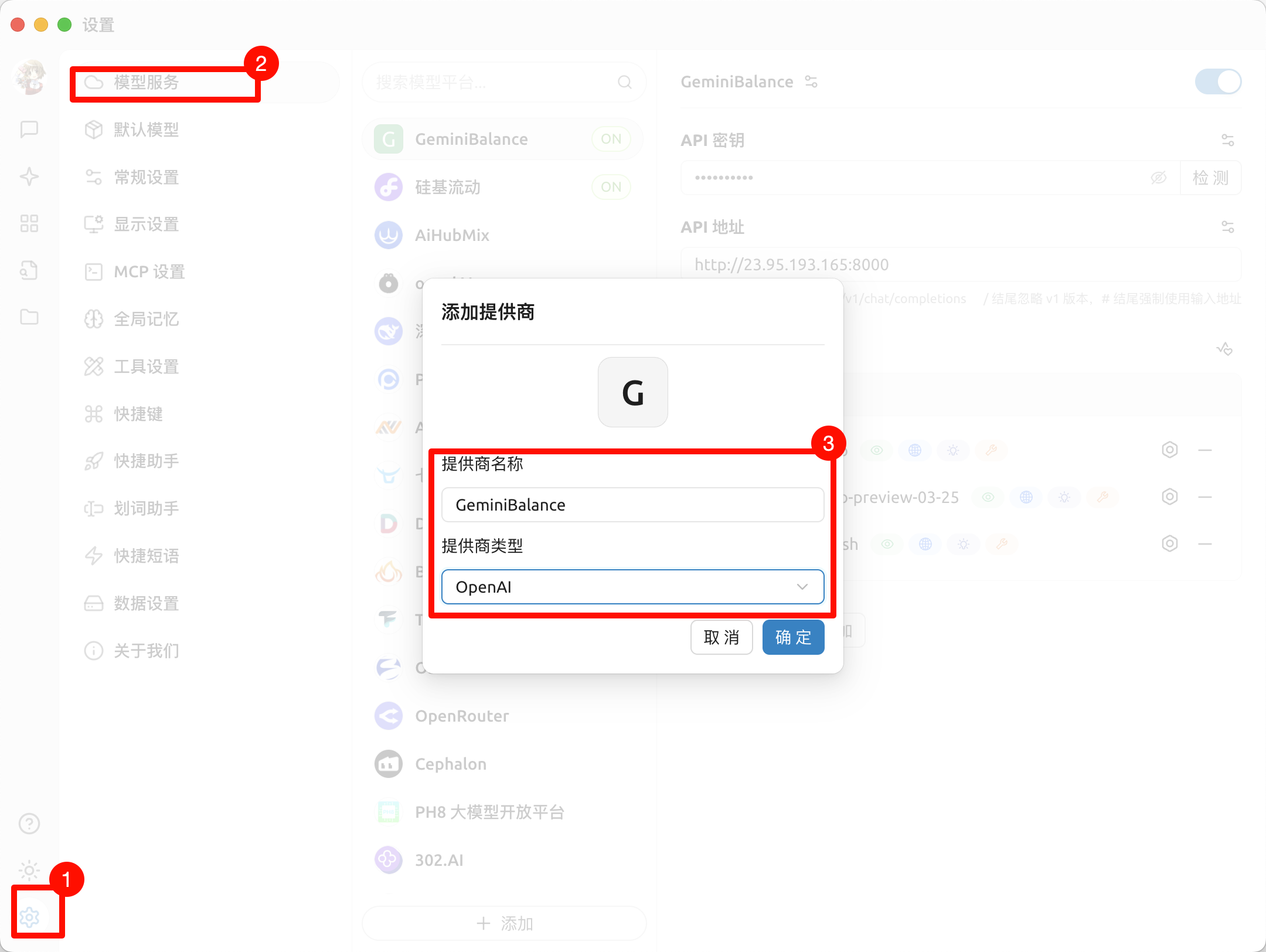This screenshot has height=952, width=1266.
Task: Click the 确定 confirm button
Action: 793,637
